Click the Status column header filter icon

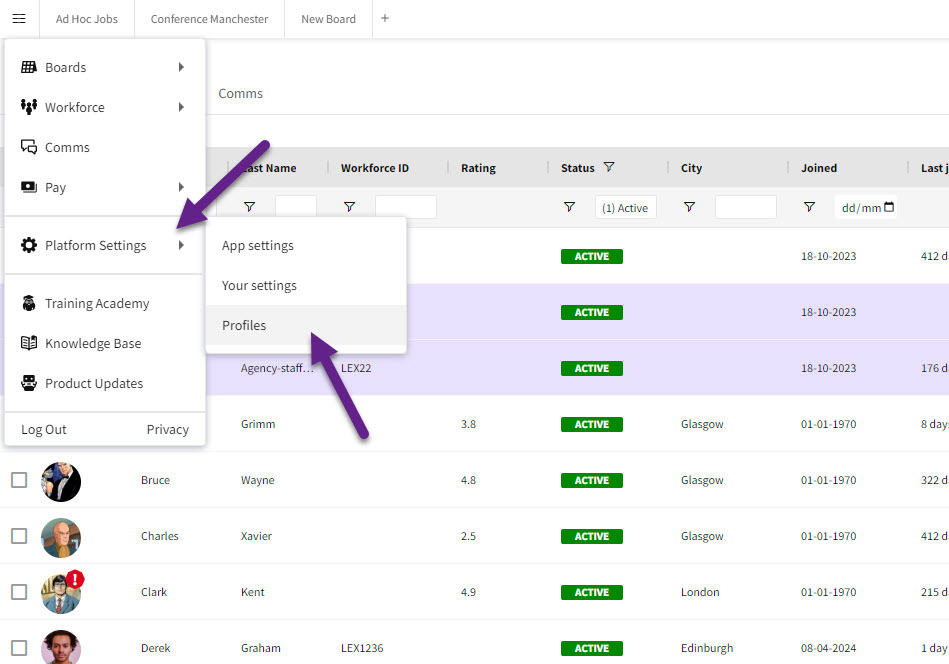coord(609,168)
